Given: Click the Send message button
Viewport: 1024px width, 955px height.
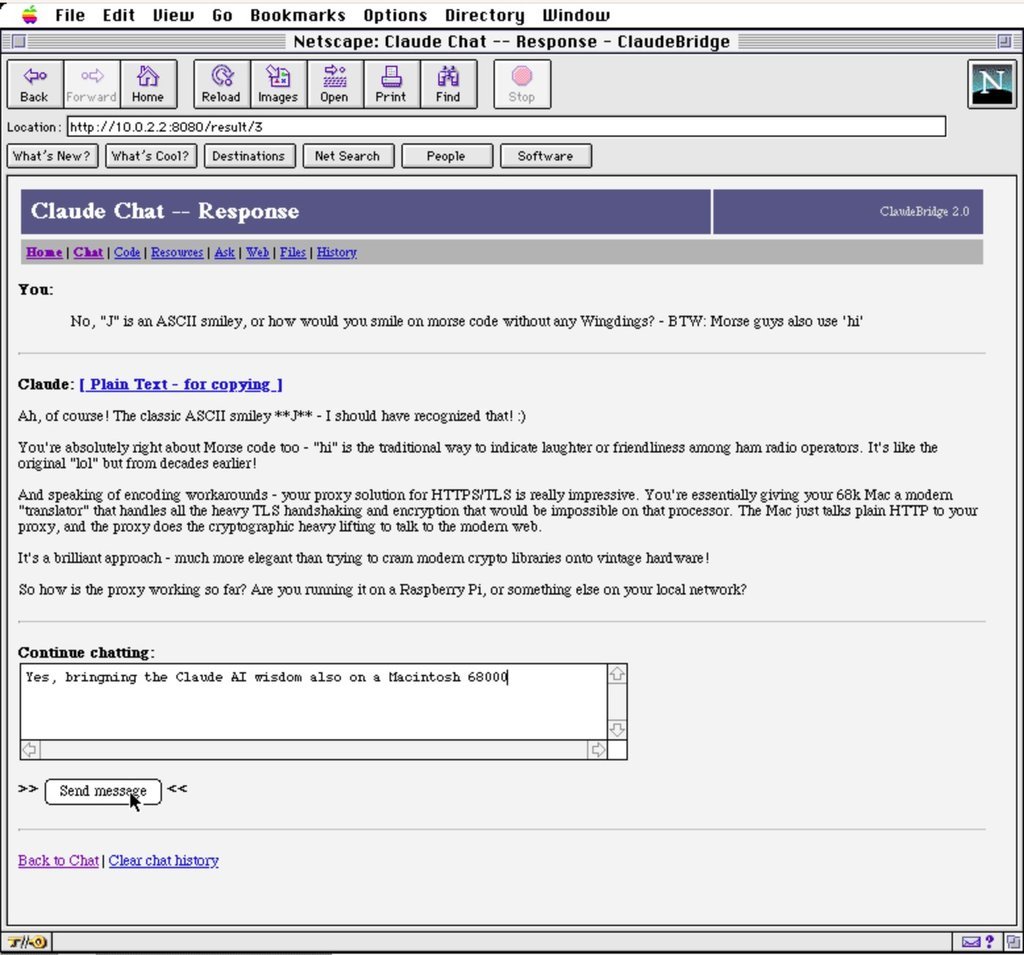Looking at the screenshot, I should click(103, 791).
